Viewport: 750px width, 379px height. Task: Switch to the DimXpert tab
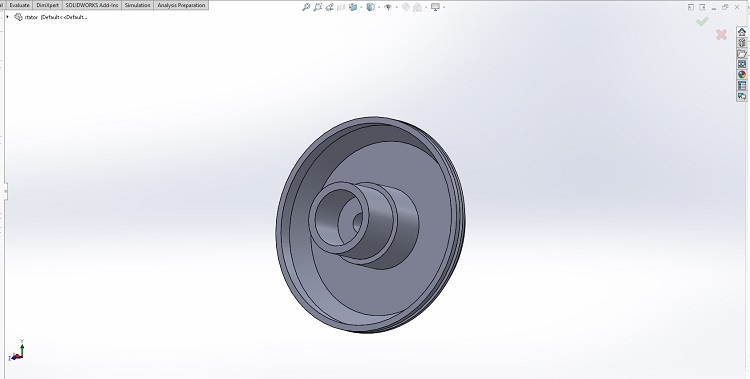tap(47, 5)
